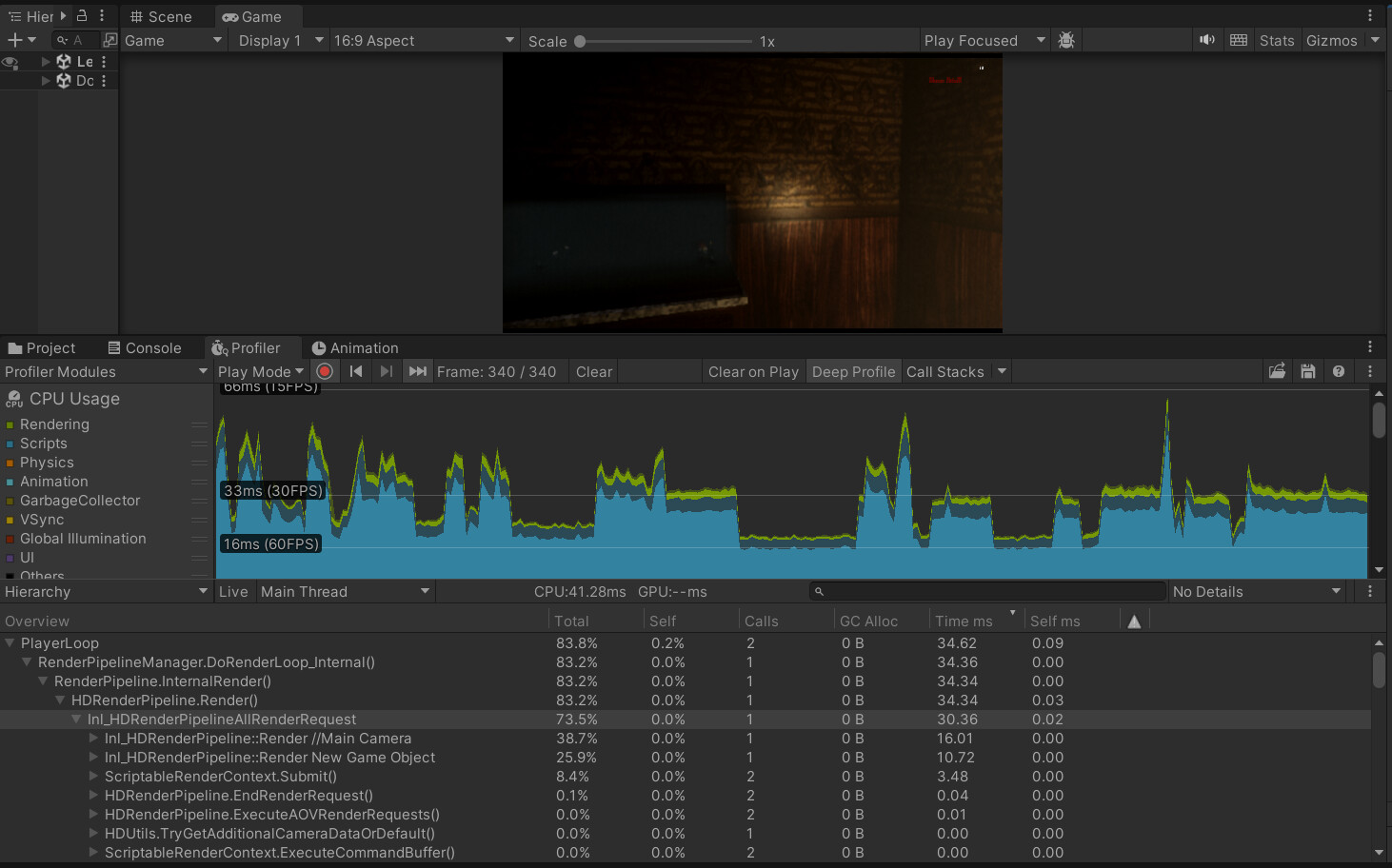The height and width of the screenshot is (868, 1392).
Task: Switch to the Console tab
Action: pyautogui.click(x=145, y=348)
